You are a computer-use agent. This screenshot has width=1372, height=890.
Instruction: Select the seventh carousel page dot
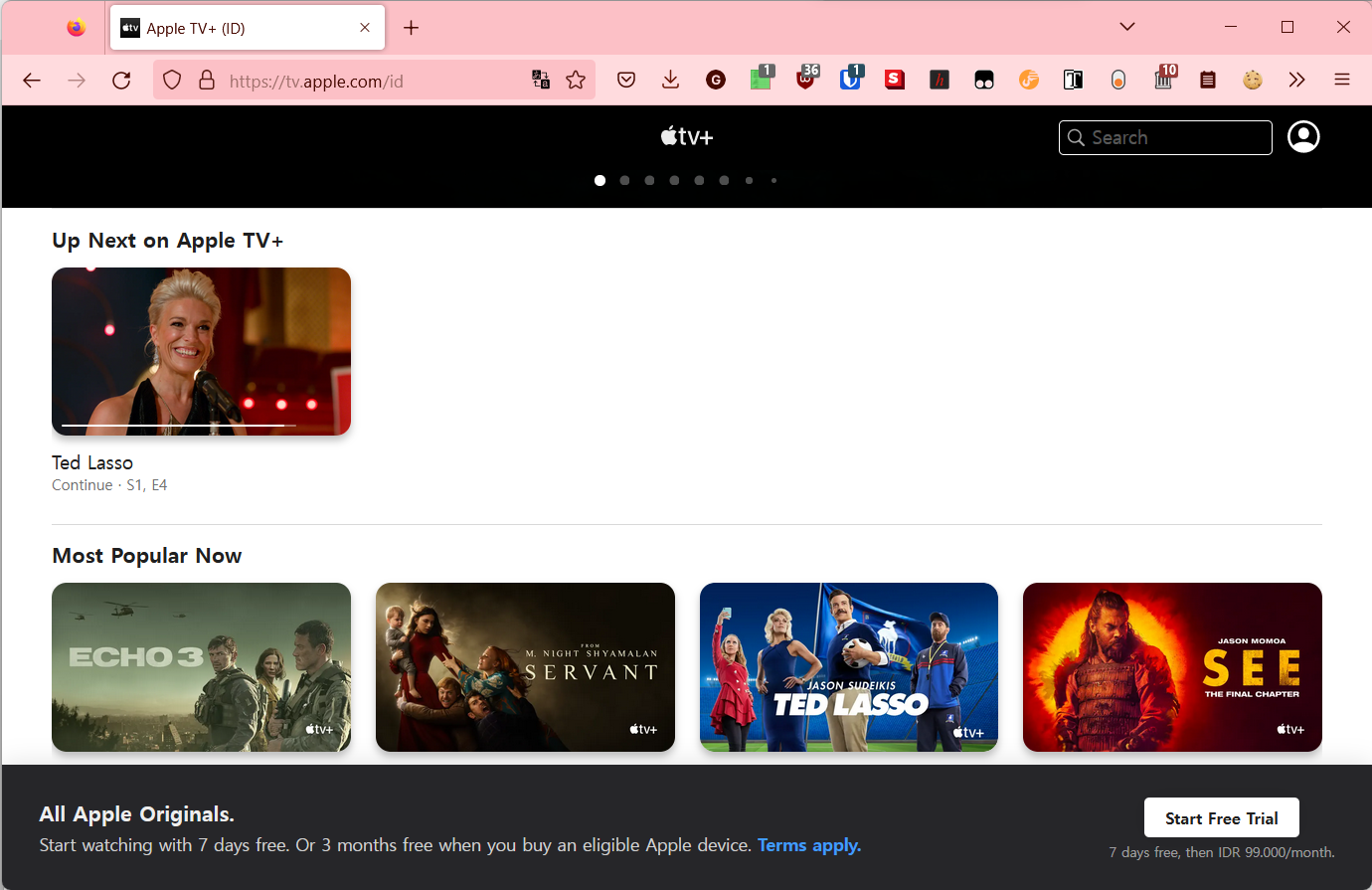pyautogui.click(x=749, y=180)
